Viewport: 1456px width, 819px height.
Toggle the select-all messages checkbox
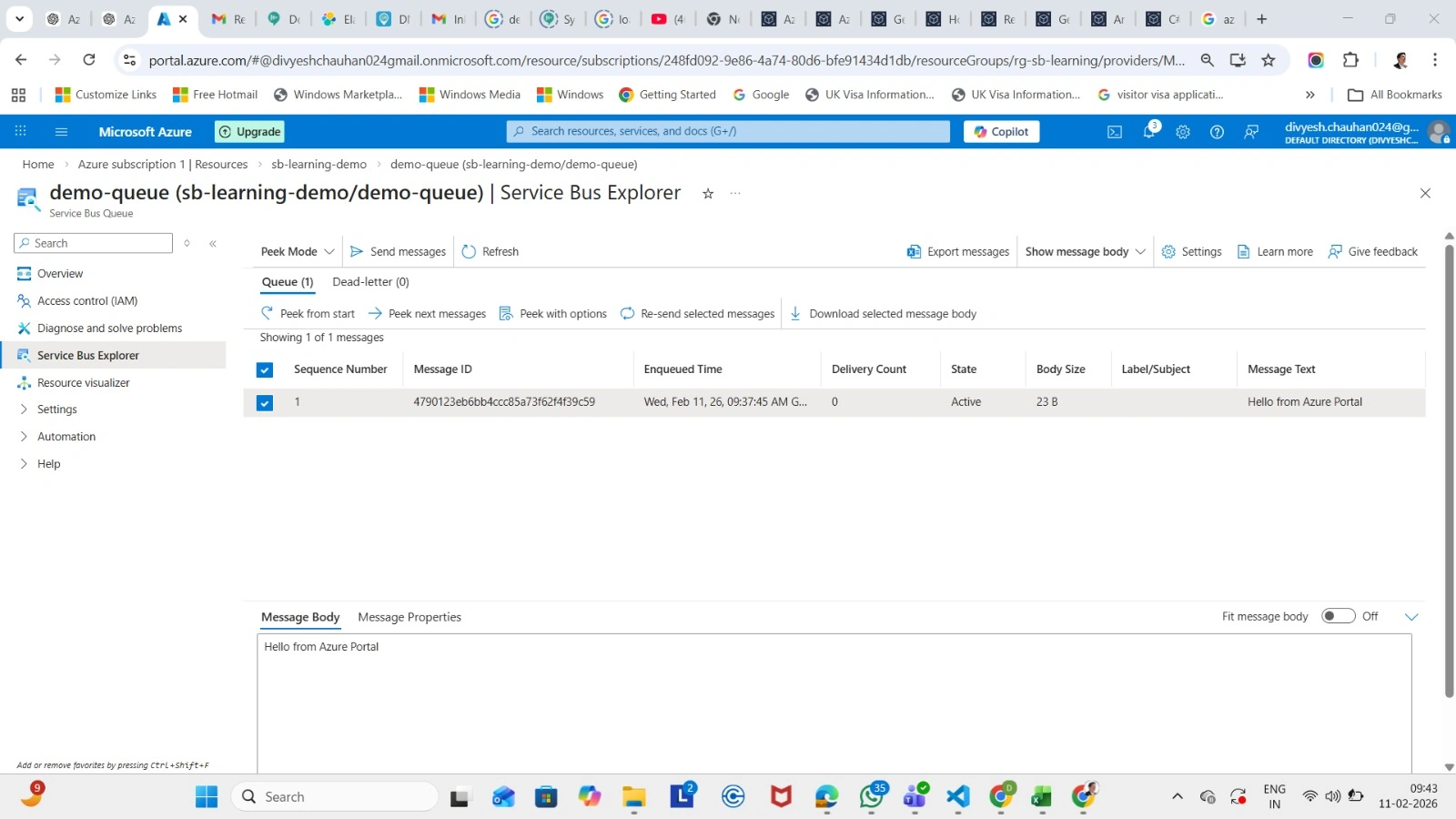(265, 369)
